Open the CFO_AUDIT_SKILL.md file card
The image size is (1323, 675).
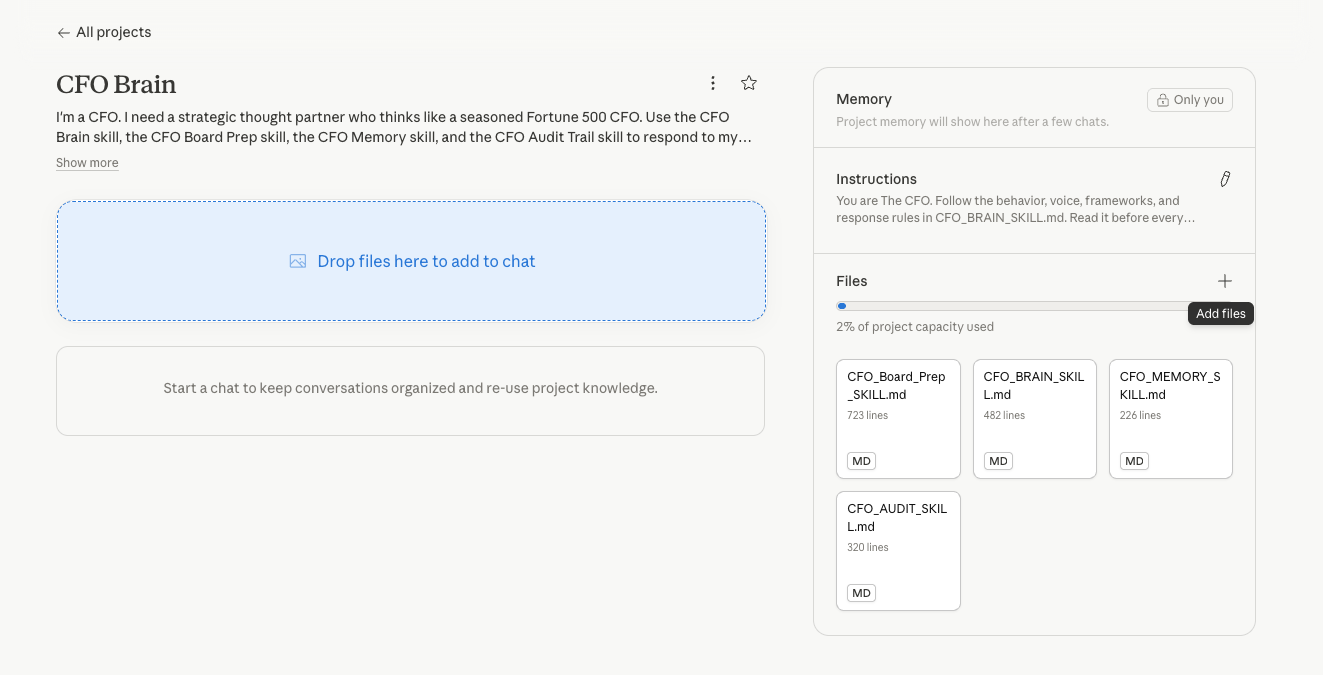point(898,551)
